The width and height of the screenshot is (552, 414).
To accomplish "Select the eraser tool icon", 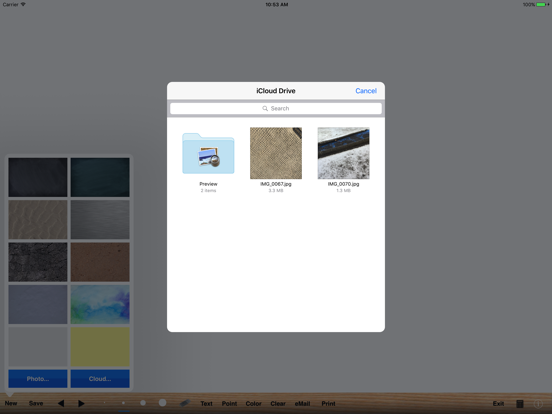I will pos(184,403).
